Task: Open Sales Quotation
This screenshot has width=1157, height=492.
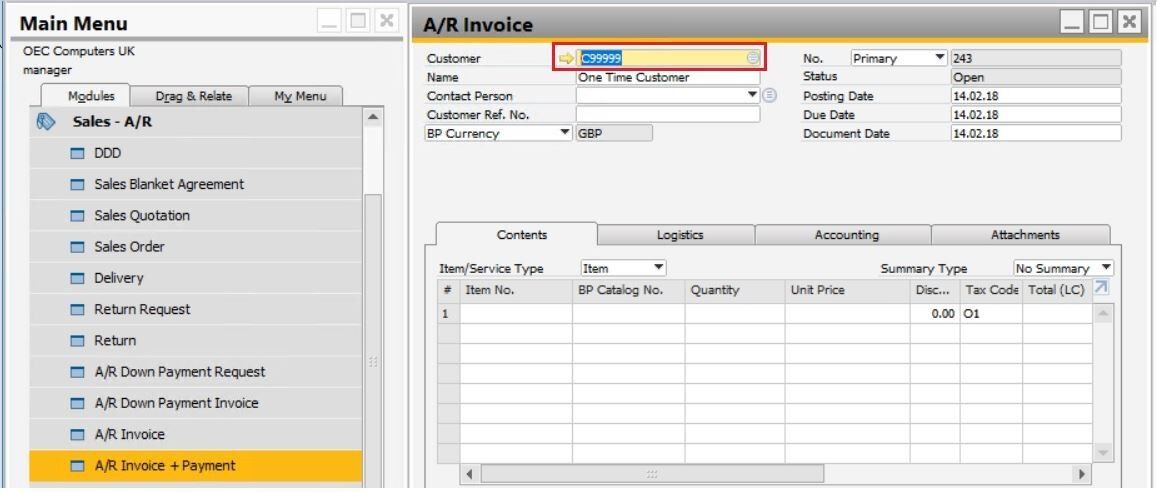Action: click(196, 215)
